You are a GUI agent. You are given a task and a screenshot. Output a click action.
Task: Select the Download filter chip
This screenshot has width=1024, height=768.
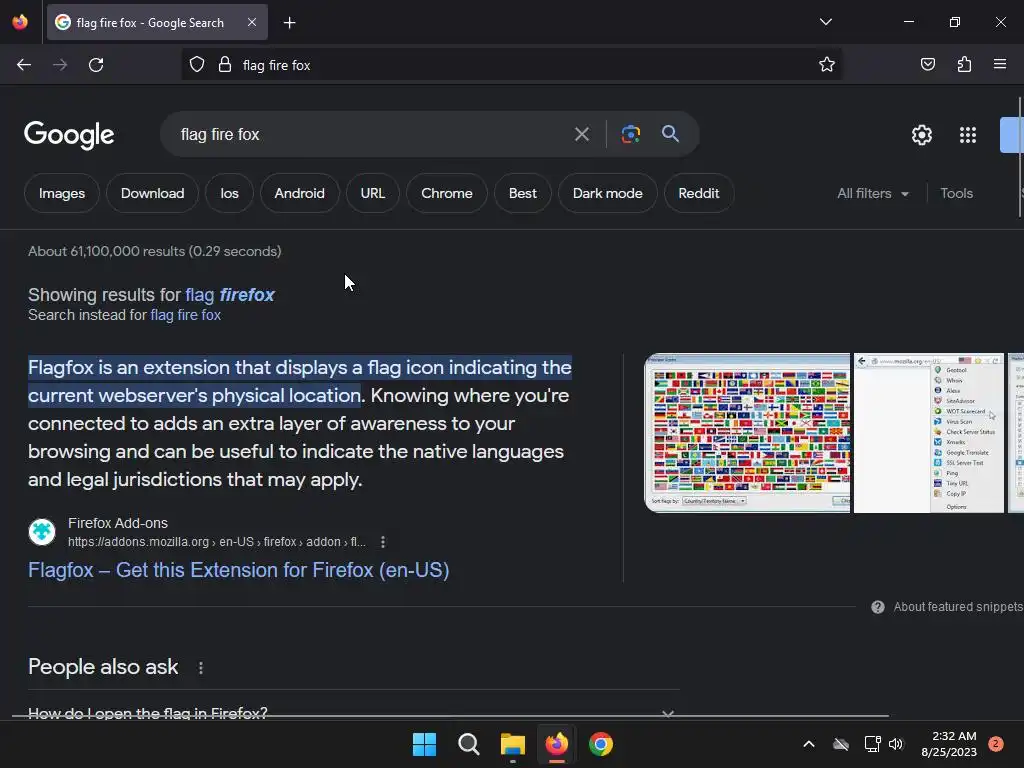coord(152,193)
